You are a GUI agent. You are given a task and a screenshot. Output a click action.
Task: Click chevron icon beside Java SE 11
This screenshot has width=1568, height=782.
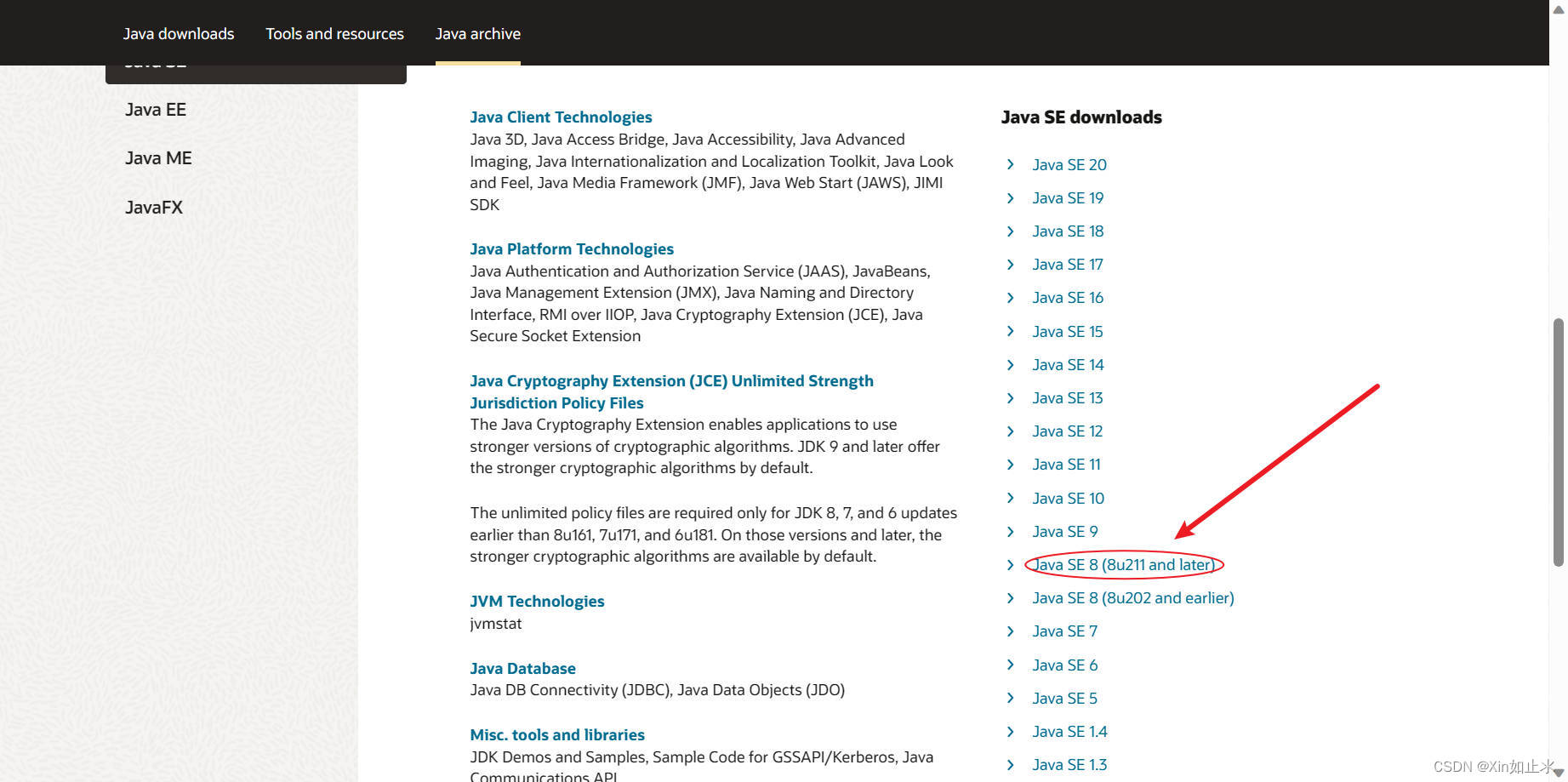[x=1010, y=465]
